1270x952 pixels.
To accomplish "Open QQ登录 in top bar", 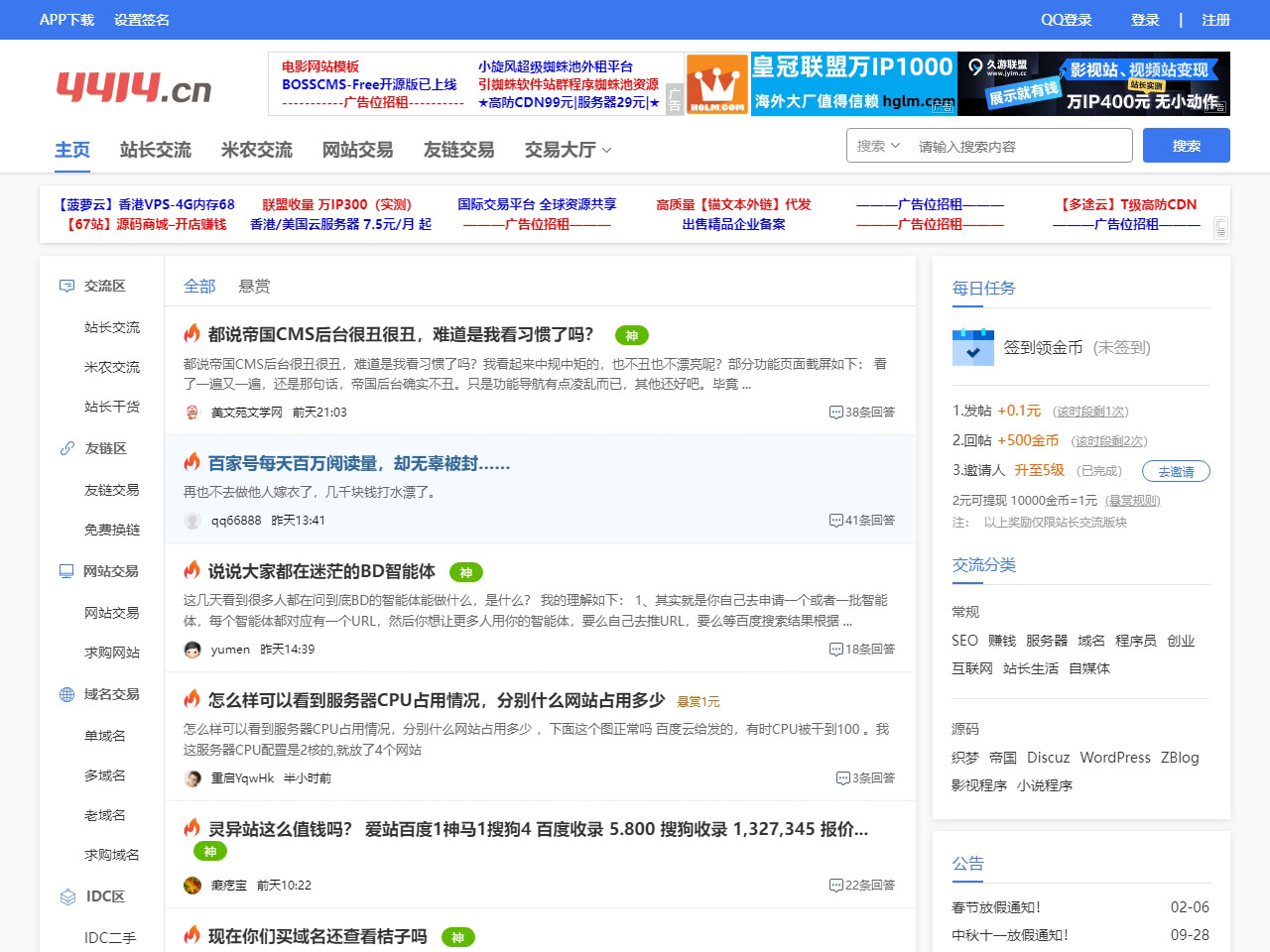I will [x=1066, y=20].
